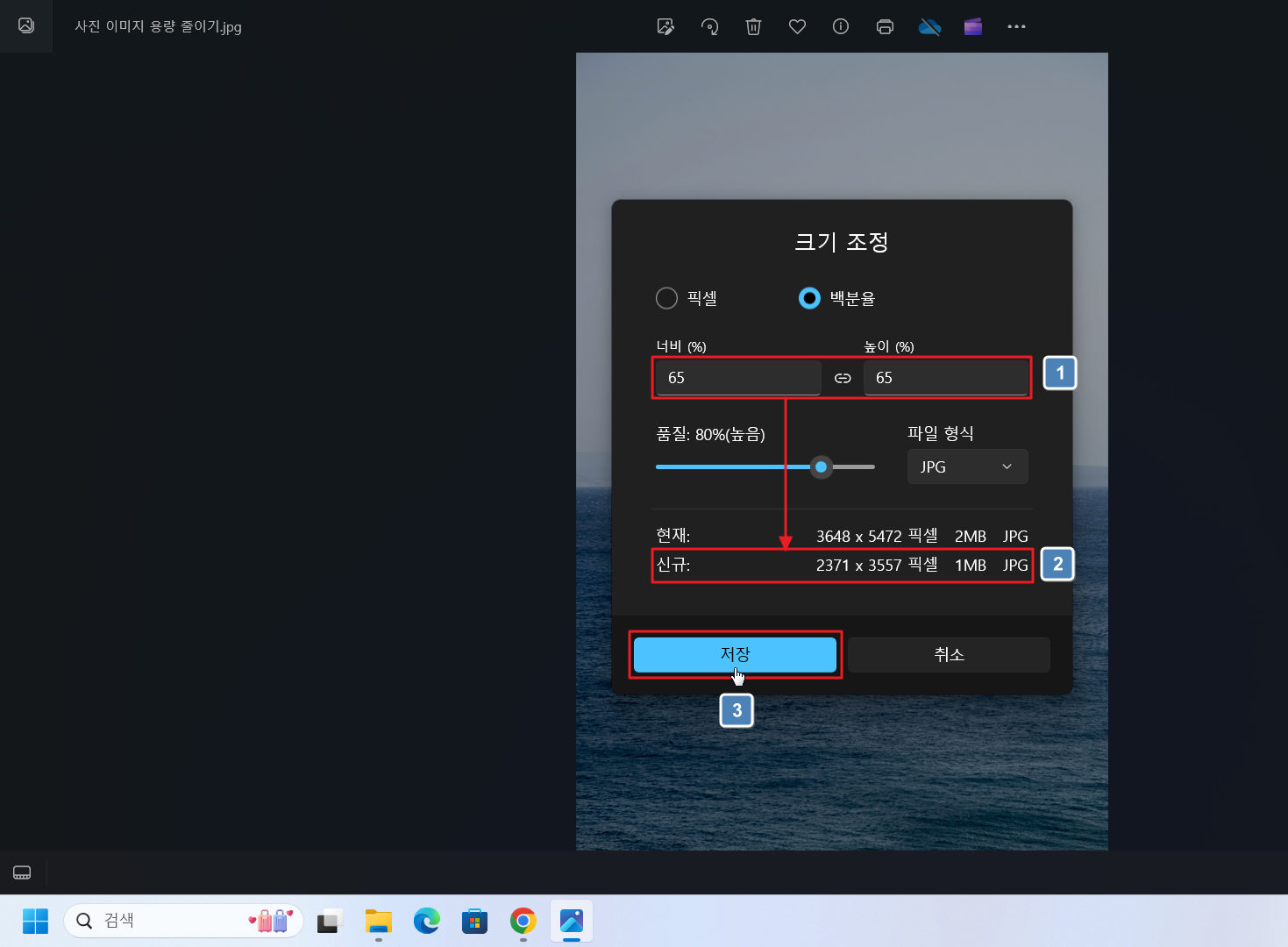Open Microsoft Store from taskbar
The width and height of the screenshot is (1288, 947).
coord(474,921)
